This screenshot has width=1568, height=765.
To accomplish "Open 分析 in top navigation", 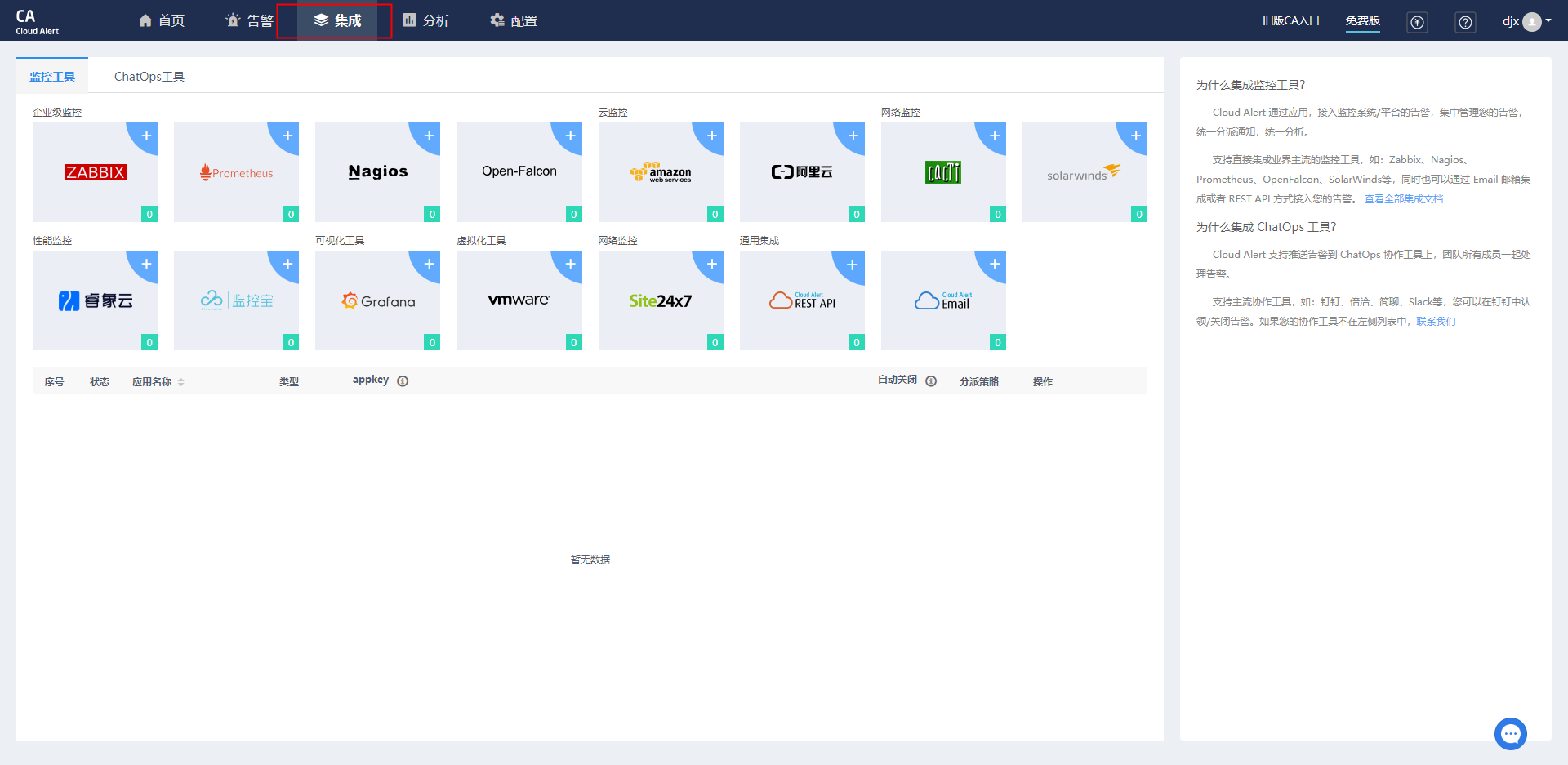I will coord(425,20).
